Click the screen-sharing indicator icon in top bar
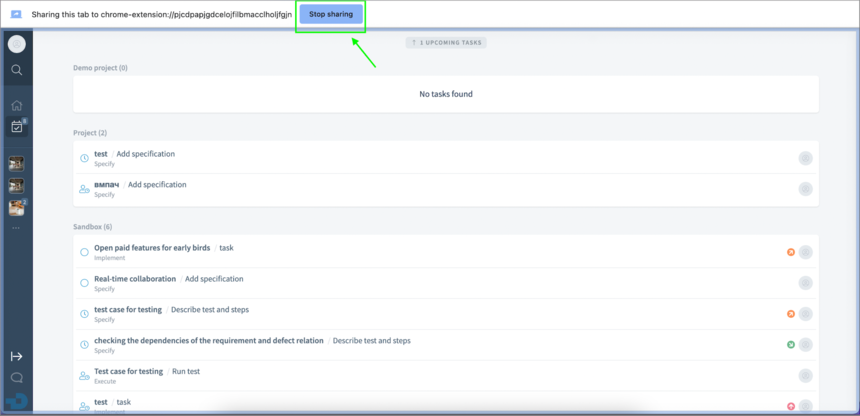860x416 pixels. (x=16, y=14)
